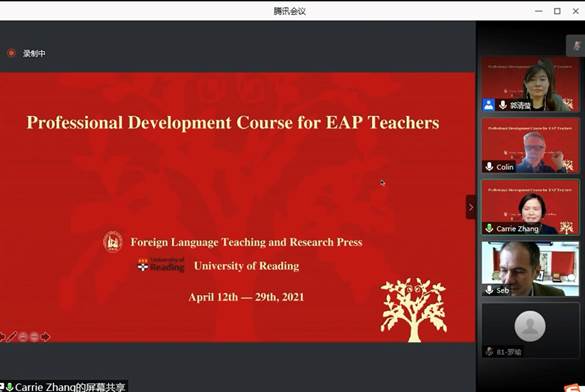585x392 pixels.
Task: Collapse the participant video sidebar with chevron
Action: point(470,207)
